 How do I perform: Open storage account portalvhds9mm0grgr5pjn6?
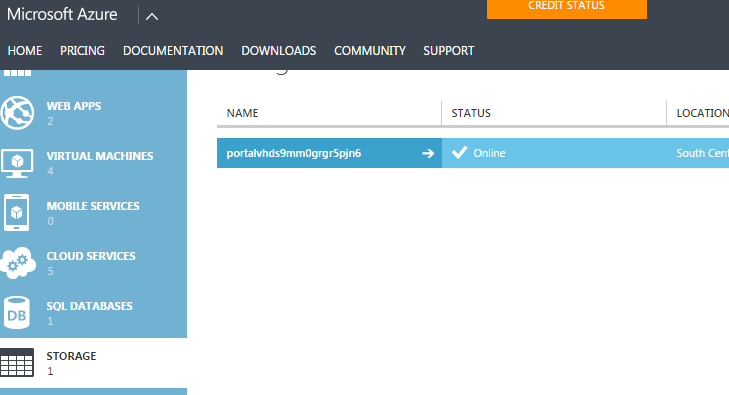293,153
